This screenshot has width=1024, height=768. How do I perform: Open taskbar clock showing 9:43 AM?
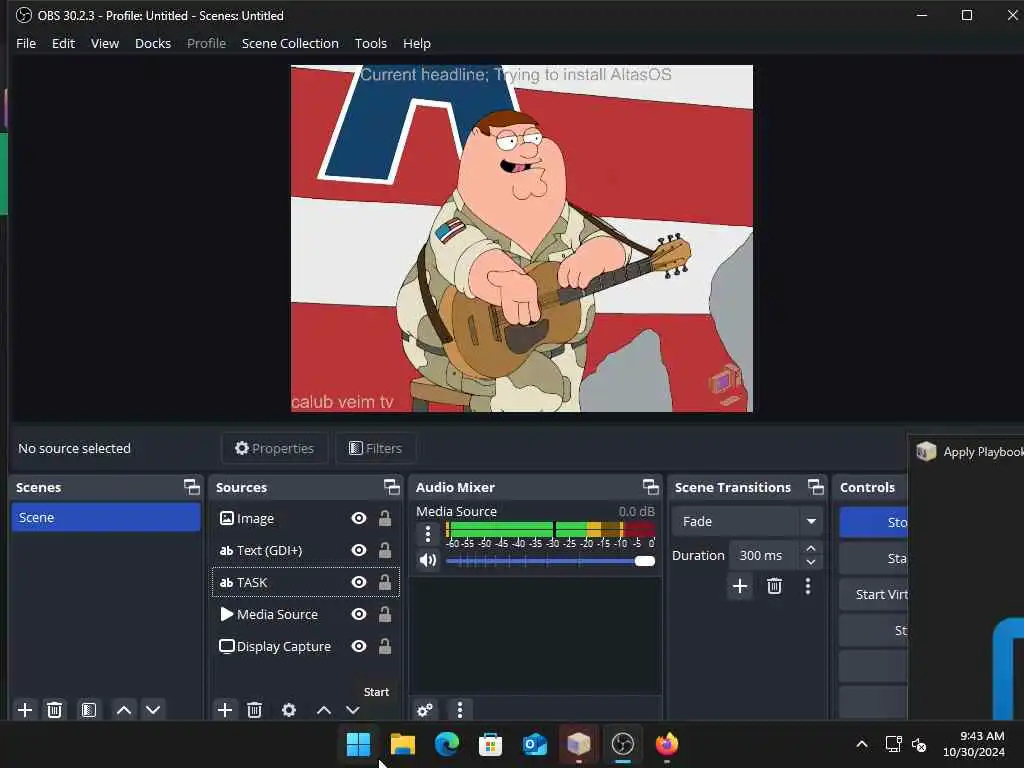pos(974,744)
